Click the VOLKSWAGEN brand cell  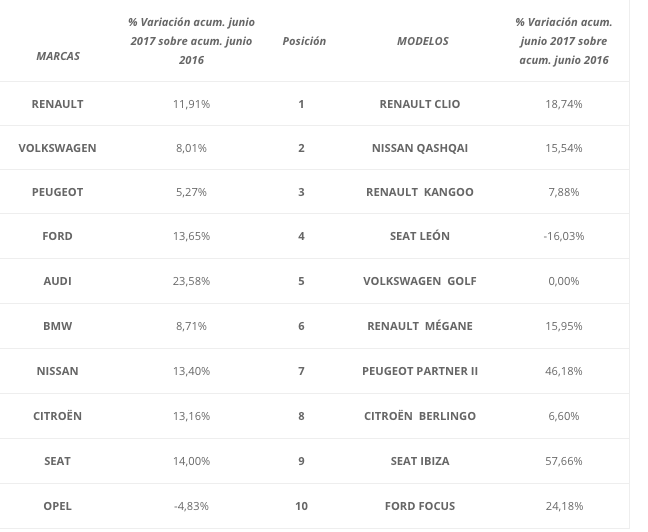(x=57, y=148)
